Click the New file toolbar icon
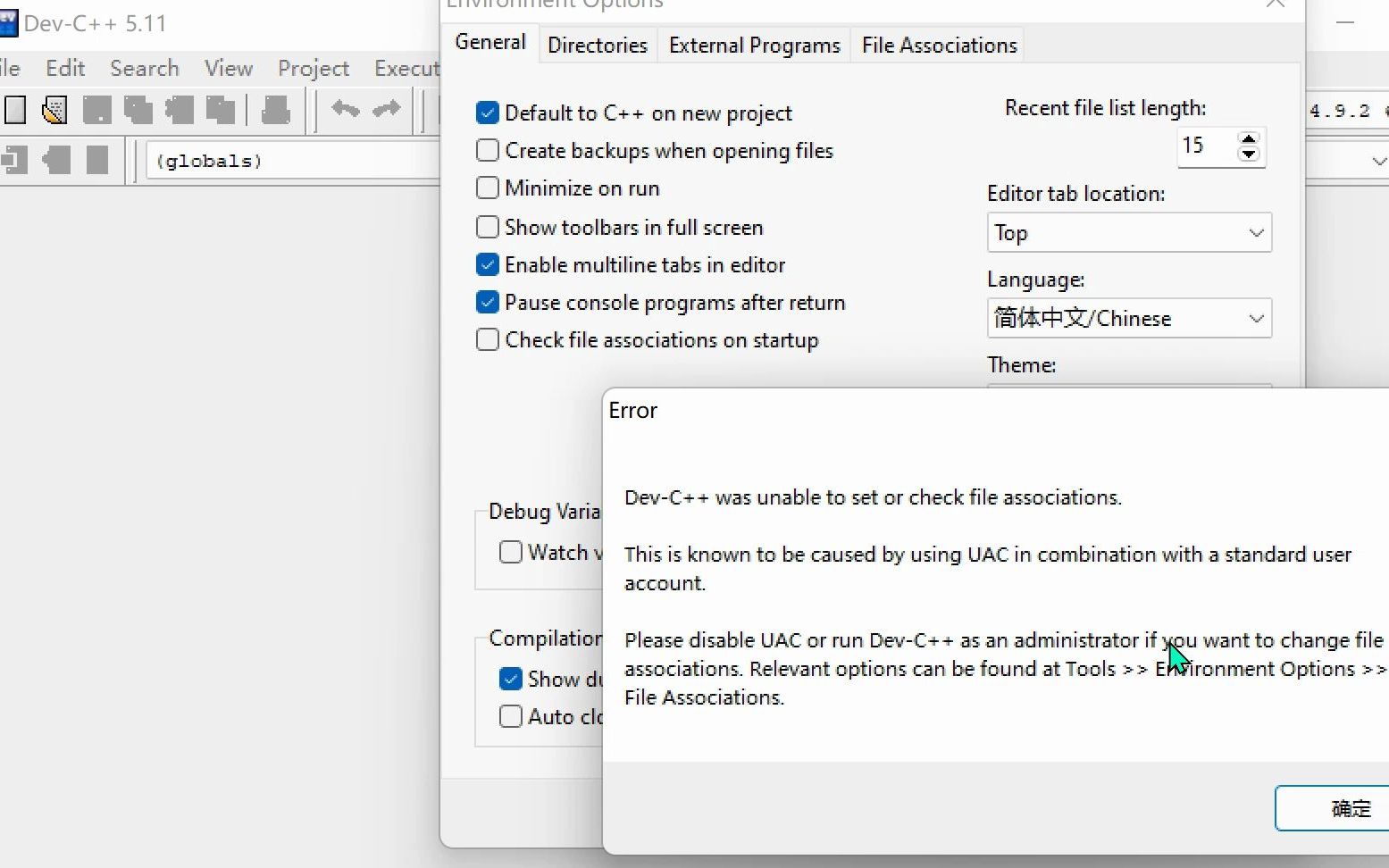The width and height of the screenshot is (1389, 868). (15, 110)
